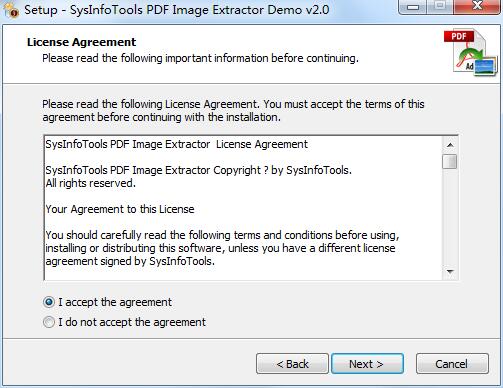Screen dimensions: 503x388
Task: Go back to the previous step
Action: pyautogui.click(x=292, y=364)
